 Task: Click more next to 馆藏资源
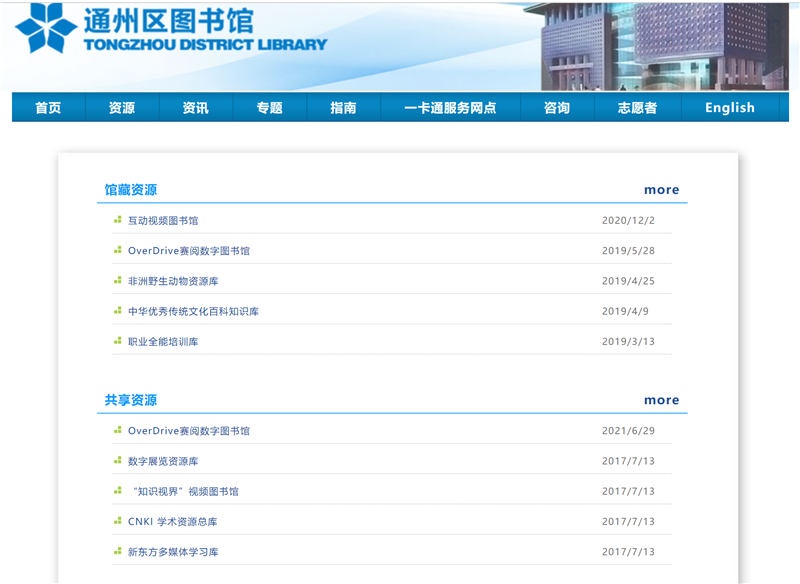pos(661,190)
